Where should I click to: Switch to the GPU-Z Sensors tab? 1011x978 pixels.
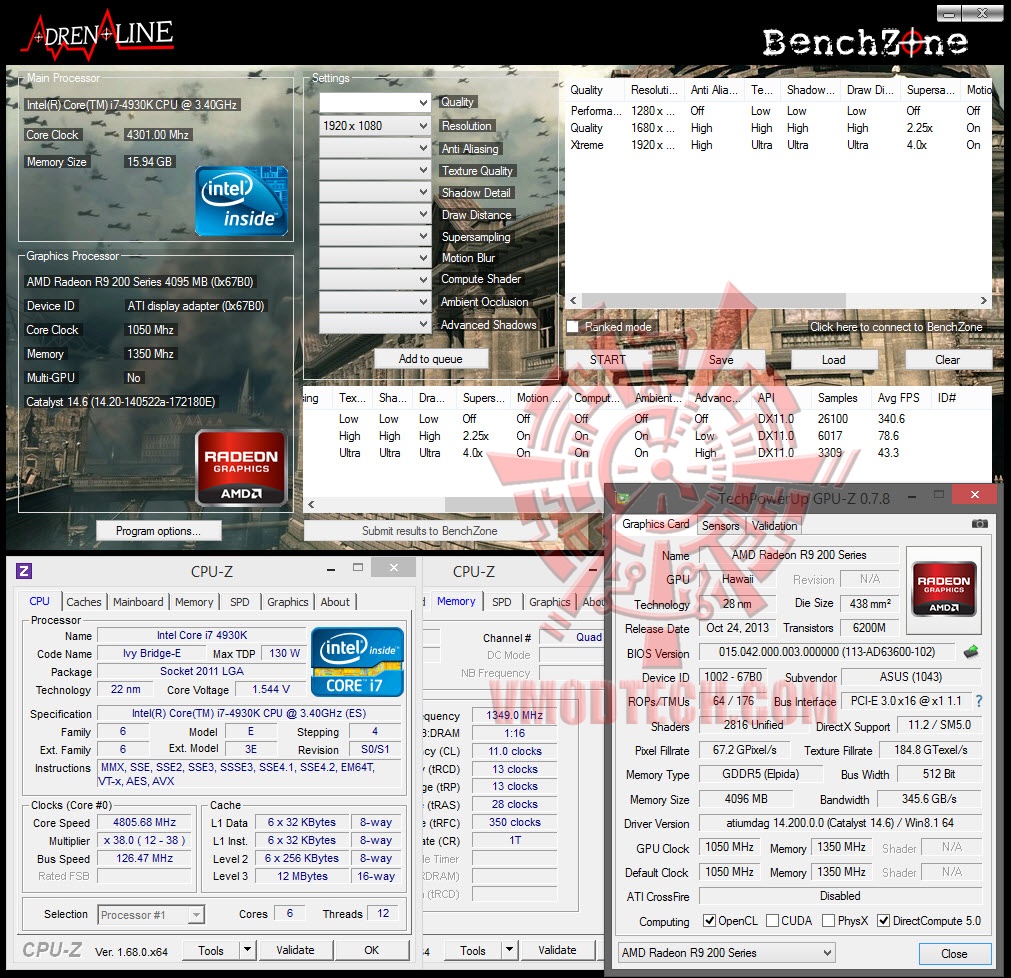(x=720, y=525)
